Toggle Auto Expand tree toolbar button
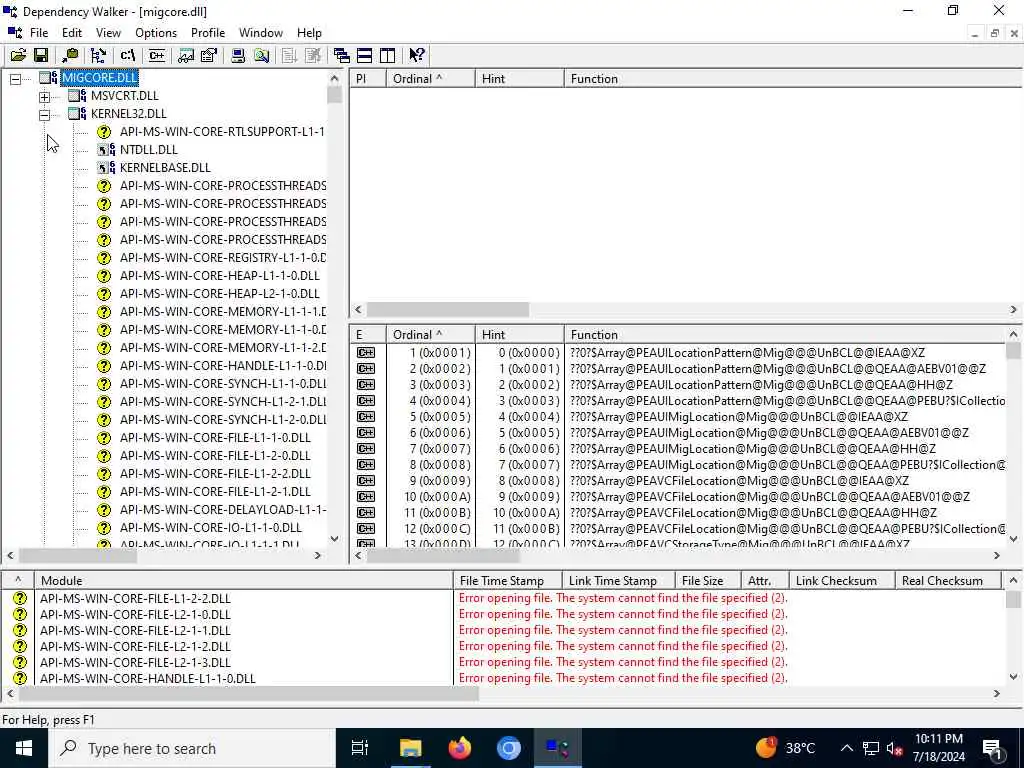Viewport: 1024px width, 768px height. (99, 56)
